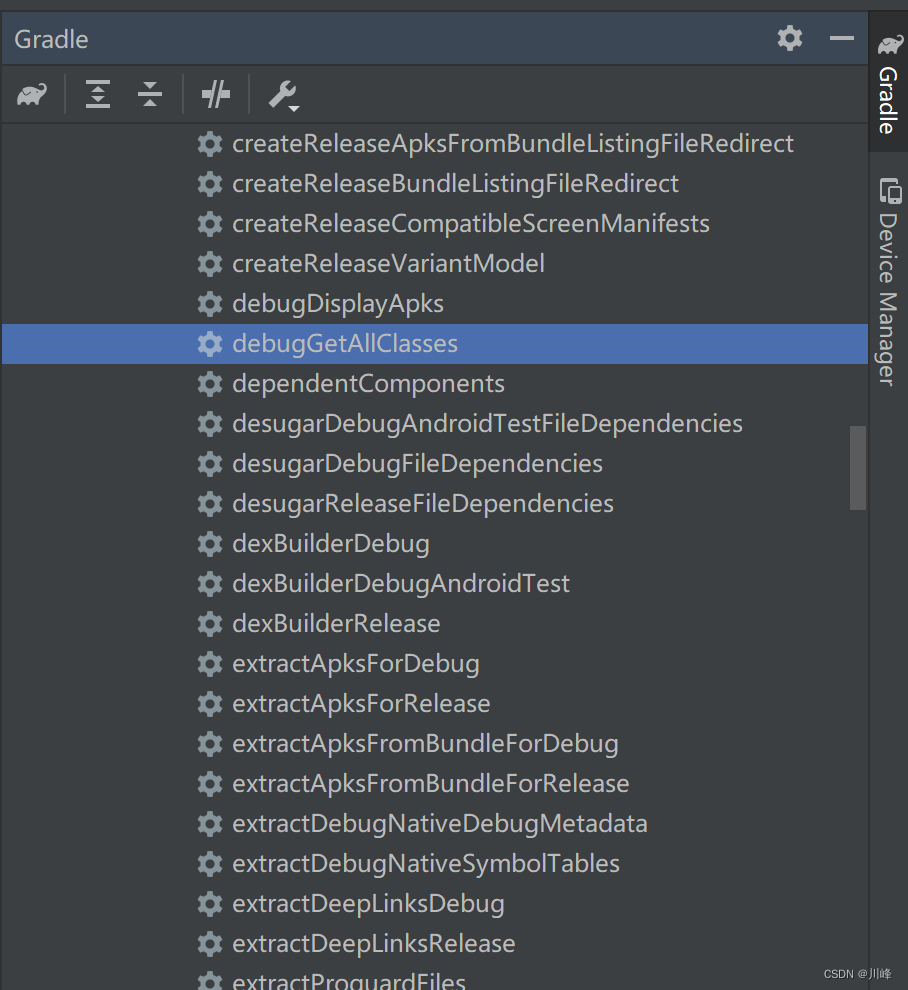Image resolution: width=908 pixels, height=990 pixels.
Task: Open the Gradle panel options gear menu
Action: coord(789,38)
